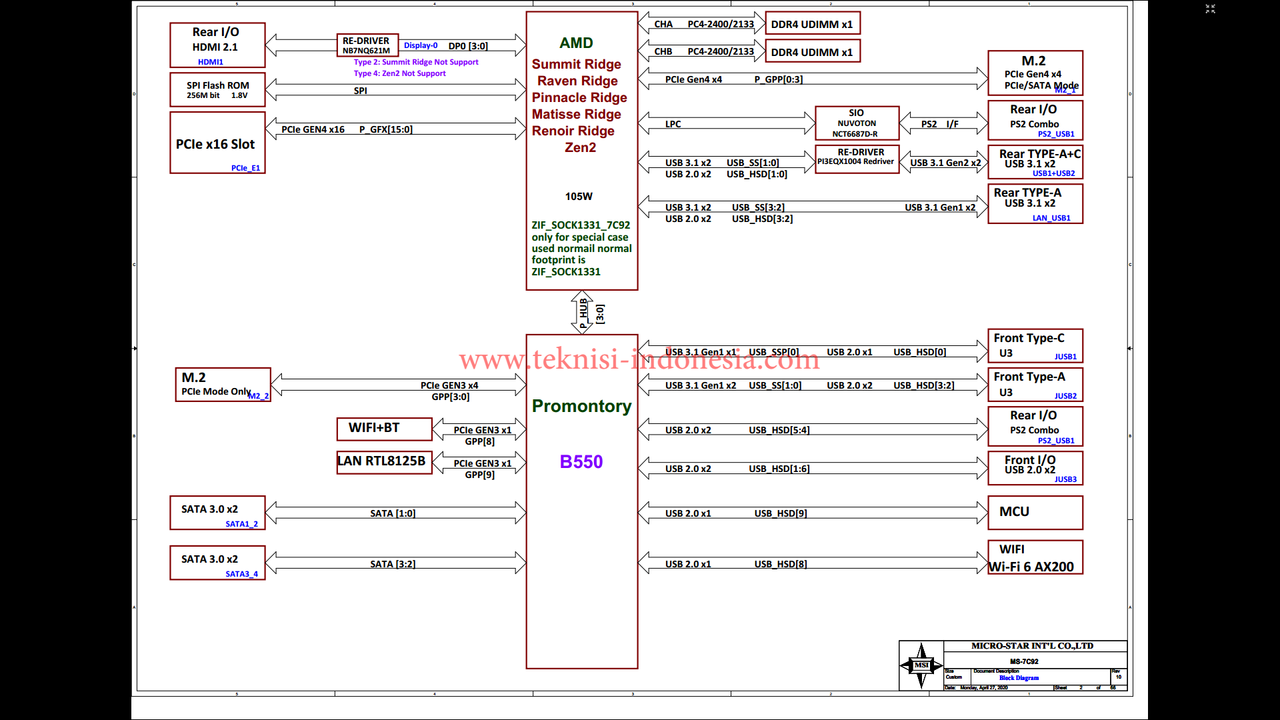This screenshot has width=1280, height=720.
Task: Click Type 2: Summit Ridge Not Support note
Action: (x=416, y=62)
